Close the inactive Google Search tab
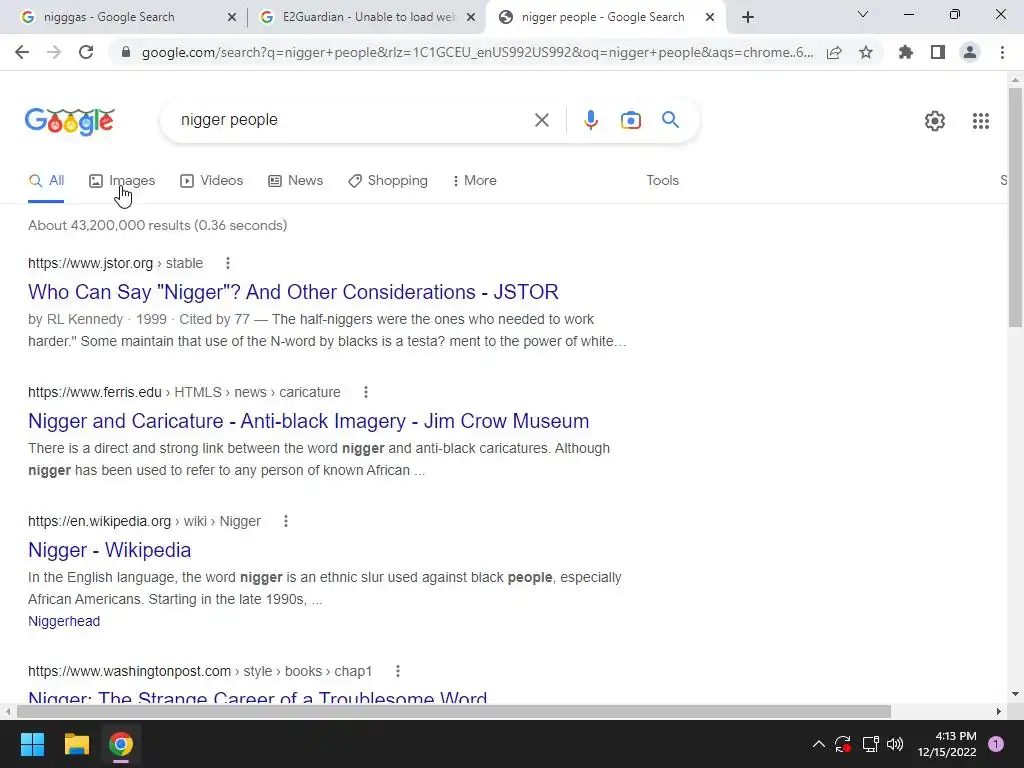This screenshot has width=1024, height=768. (231, 17)
